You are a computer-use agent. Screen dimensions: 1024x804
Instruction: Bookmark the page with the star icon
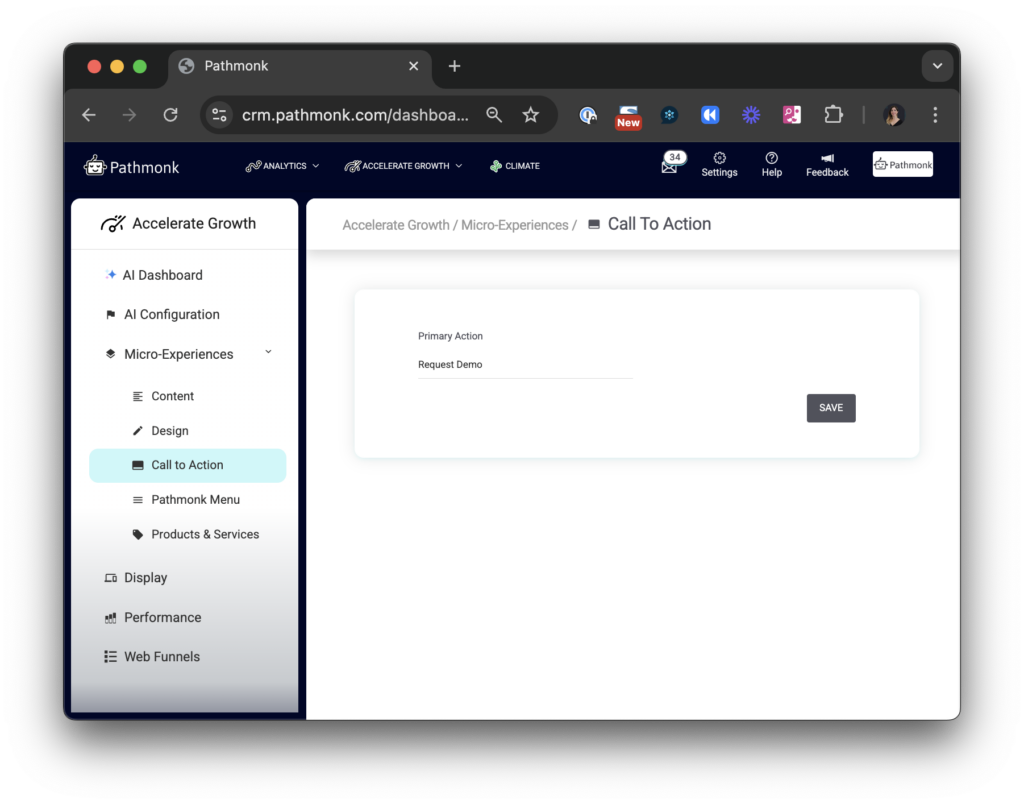click(531, 115)
